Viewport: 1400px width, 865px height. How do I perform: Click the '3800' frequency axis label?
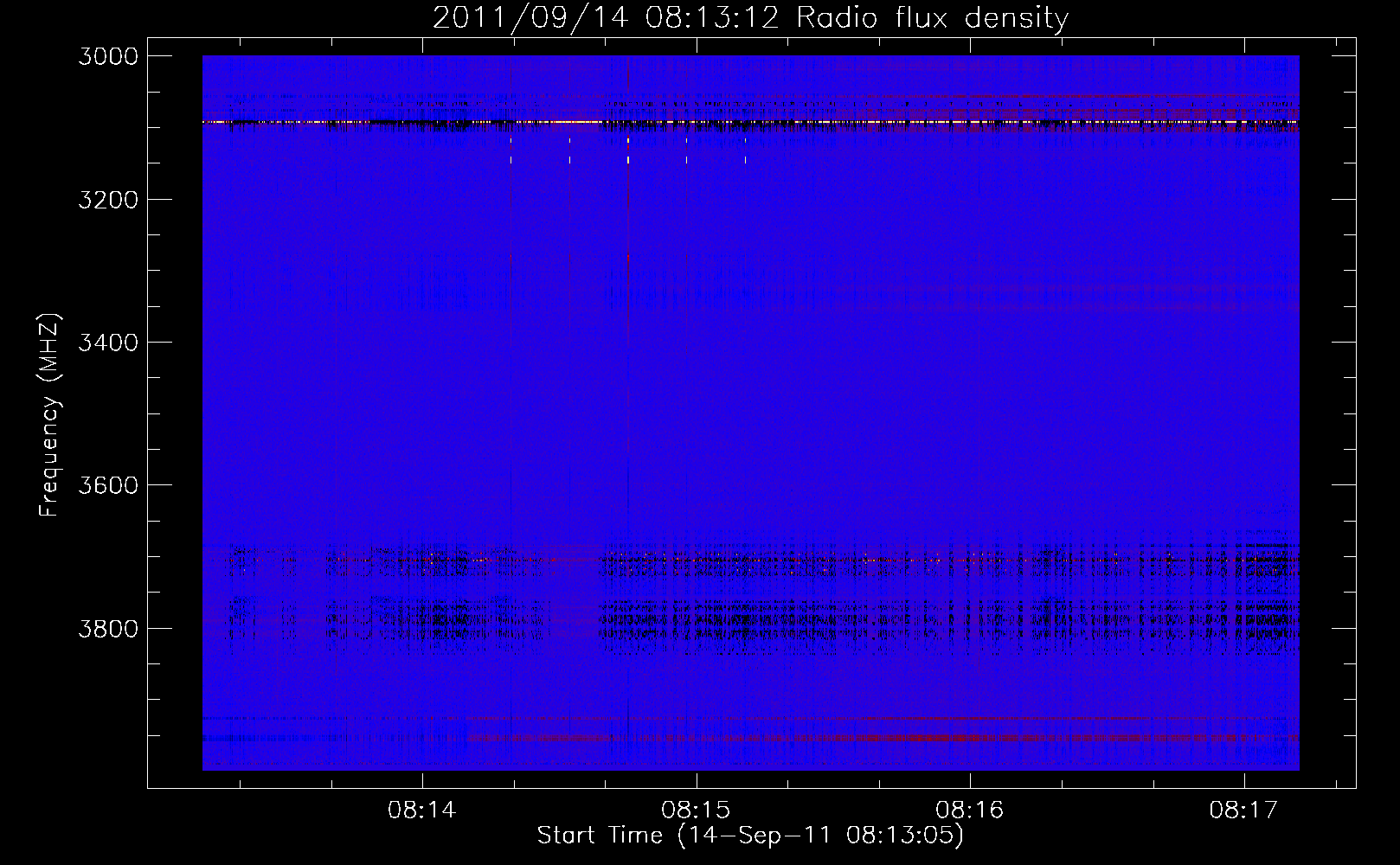tap(108, 628)
